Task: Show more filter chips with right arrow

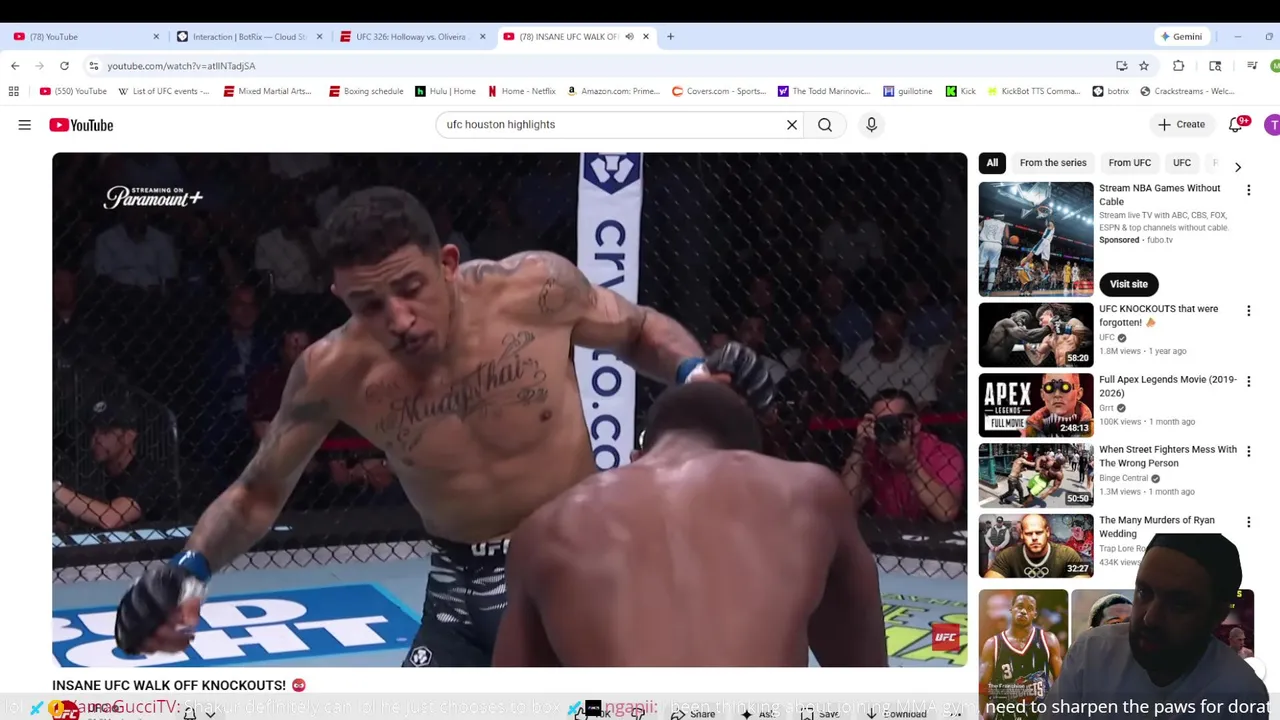Action: click(1238, 167)
